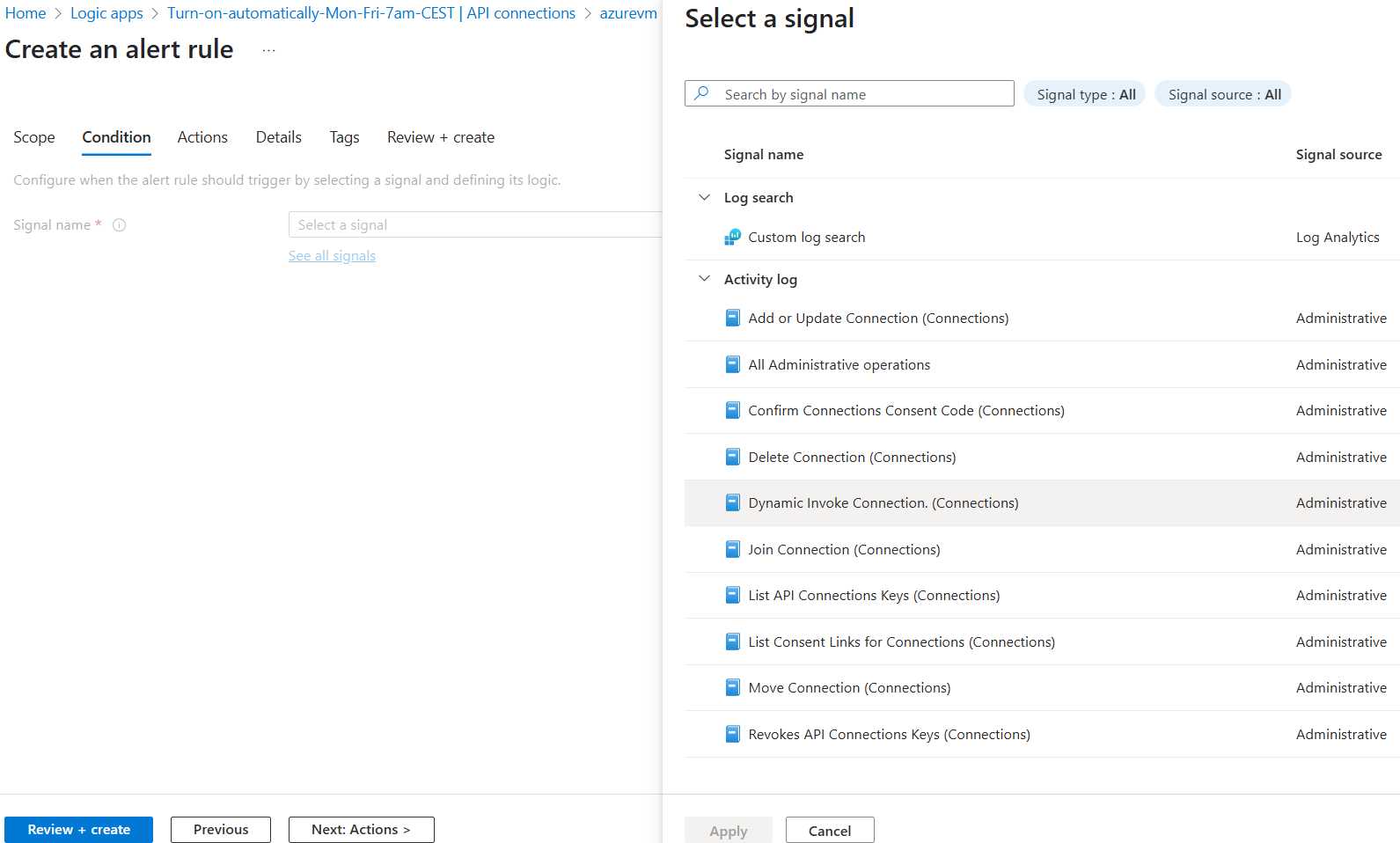Collapse the Activity log group

pos(704,279)
